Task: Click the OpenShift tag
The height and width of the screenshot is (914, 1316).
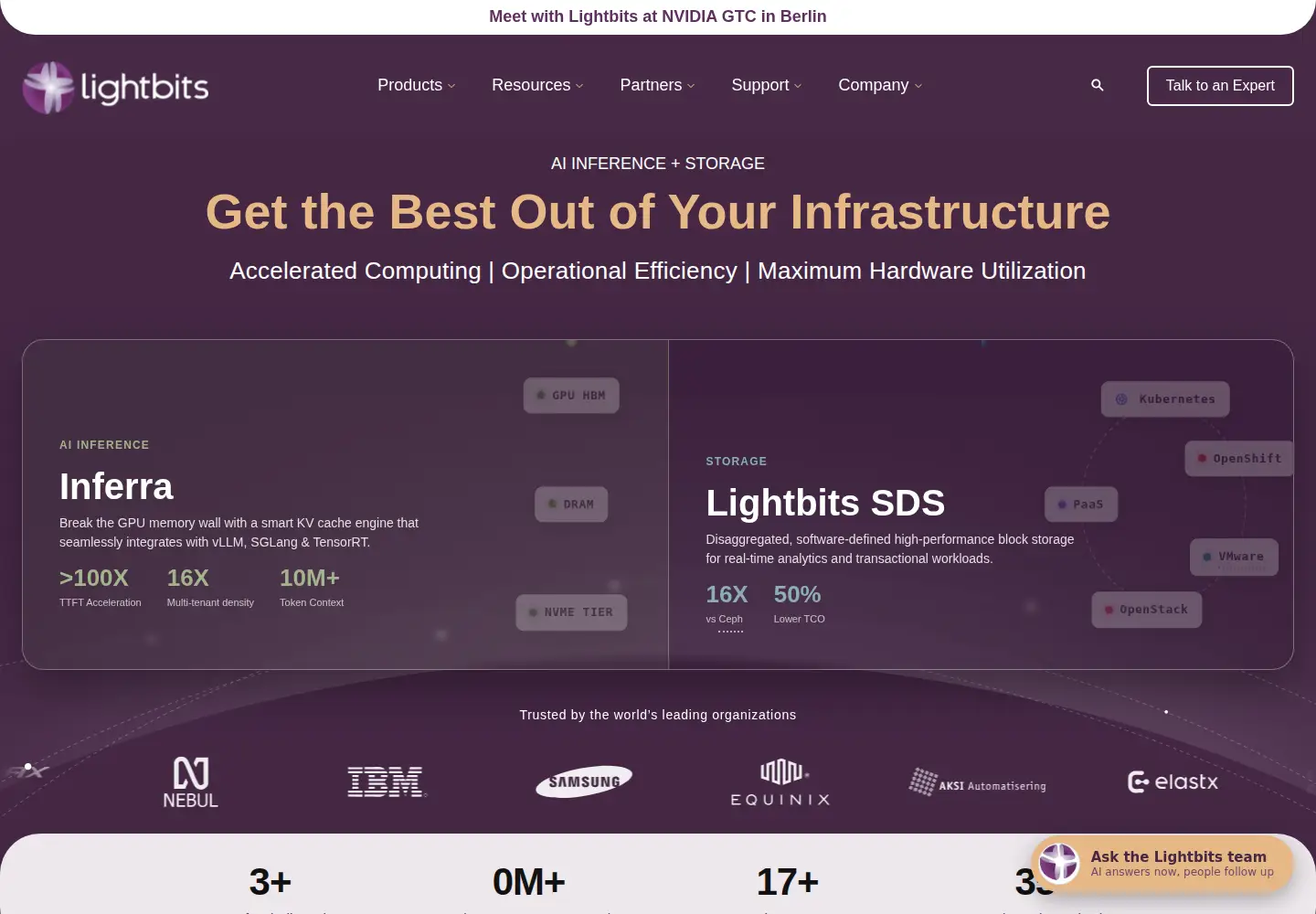Action: click(x=1239, y=459)
